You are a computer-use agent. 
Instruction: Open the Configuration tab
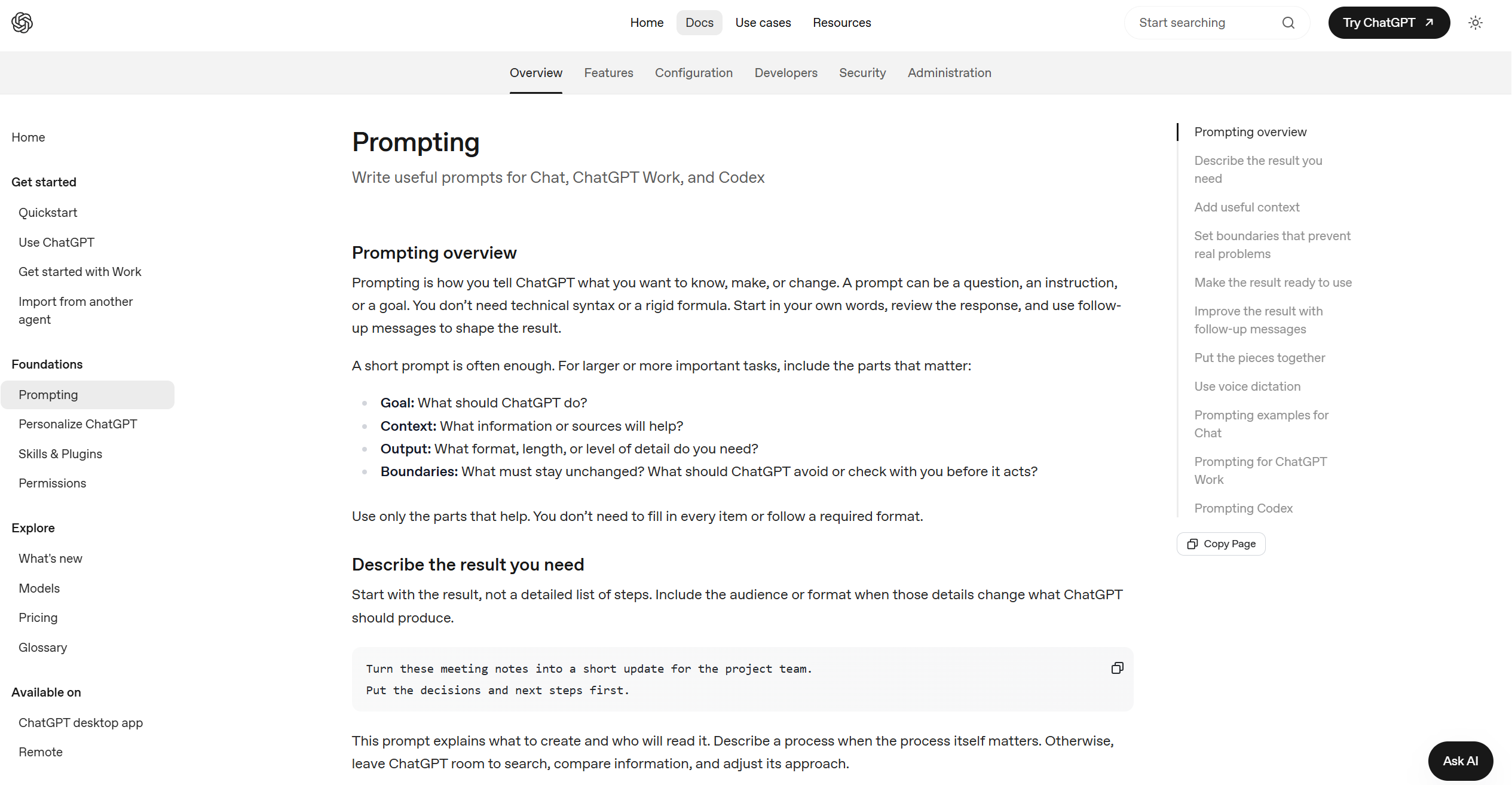[693, 73]
